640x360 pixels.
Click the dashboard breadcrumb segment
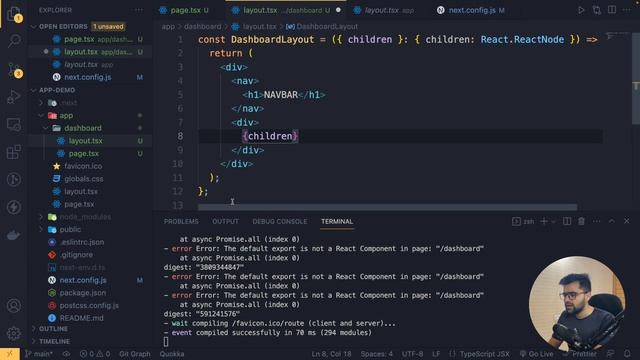coord(202,27)
